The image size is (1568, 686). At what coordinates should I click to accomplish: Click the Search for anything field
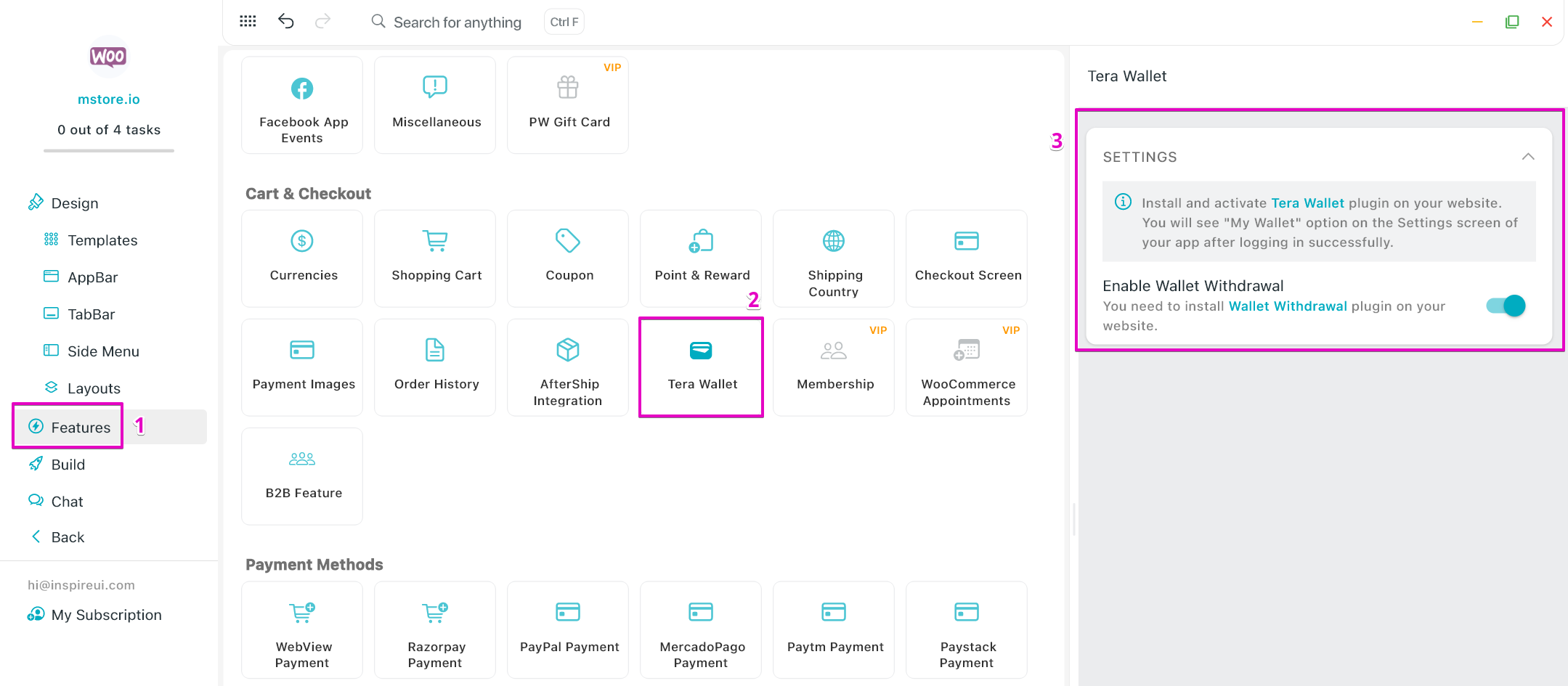pyautogui.click(x=457, y=23)
